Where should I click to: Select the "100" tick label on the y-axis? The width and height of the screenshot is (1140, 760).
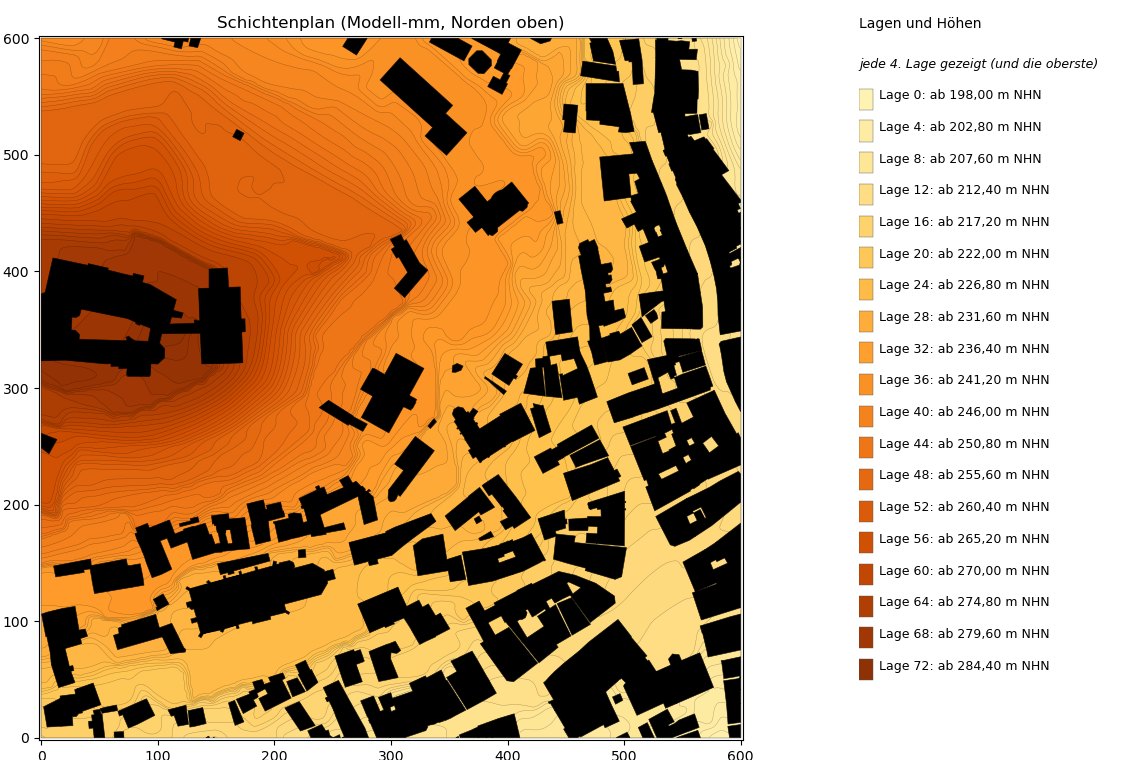pyautogui.click(x=16, y=622)
